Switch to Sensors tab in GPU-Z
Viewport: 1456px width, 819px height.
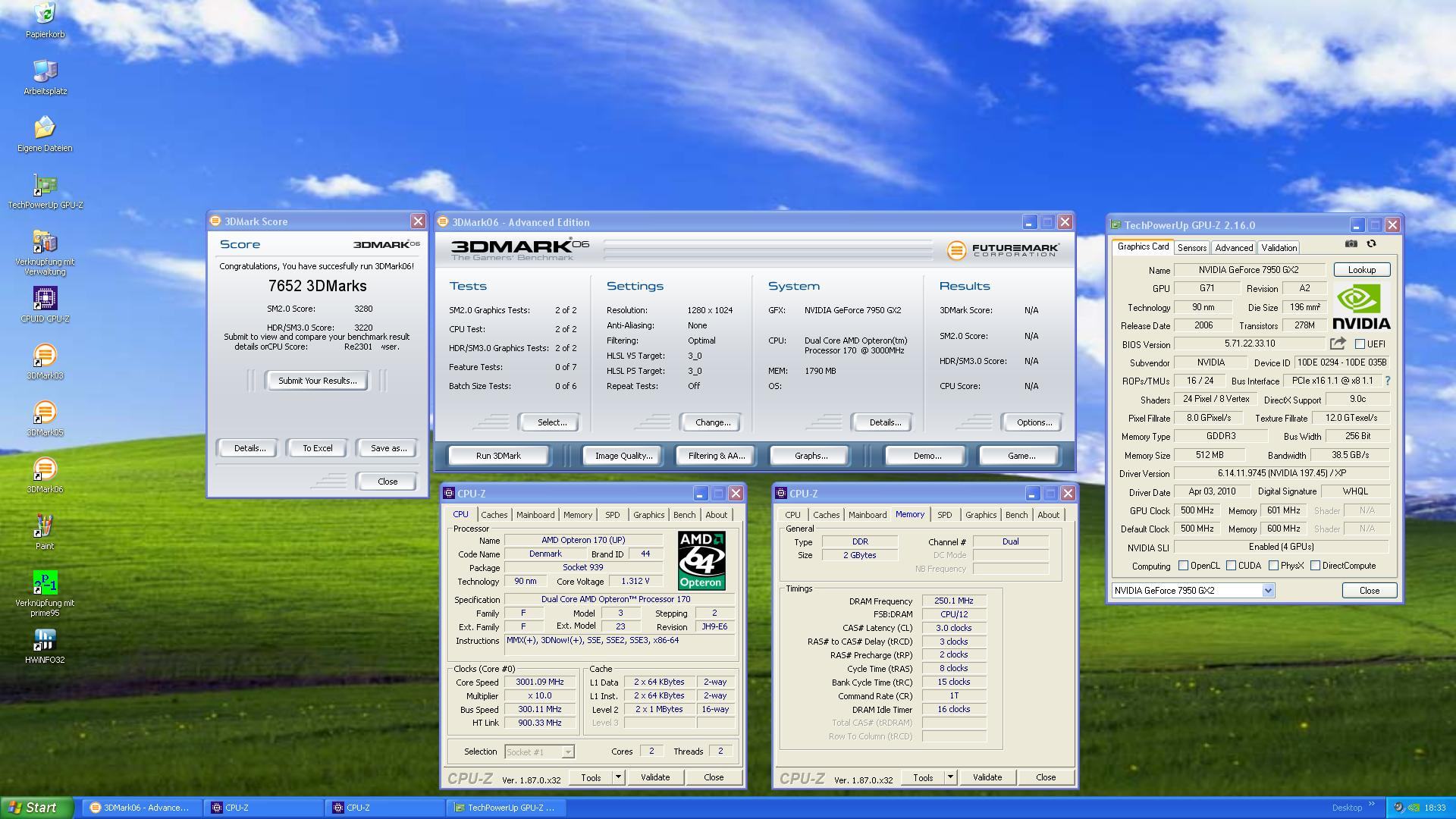(1191, 248)
